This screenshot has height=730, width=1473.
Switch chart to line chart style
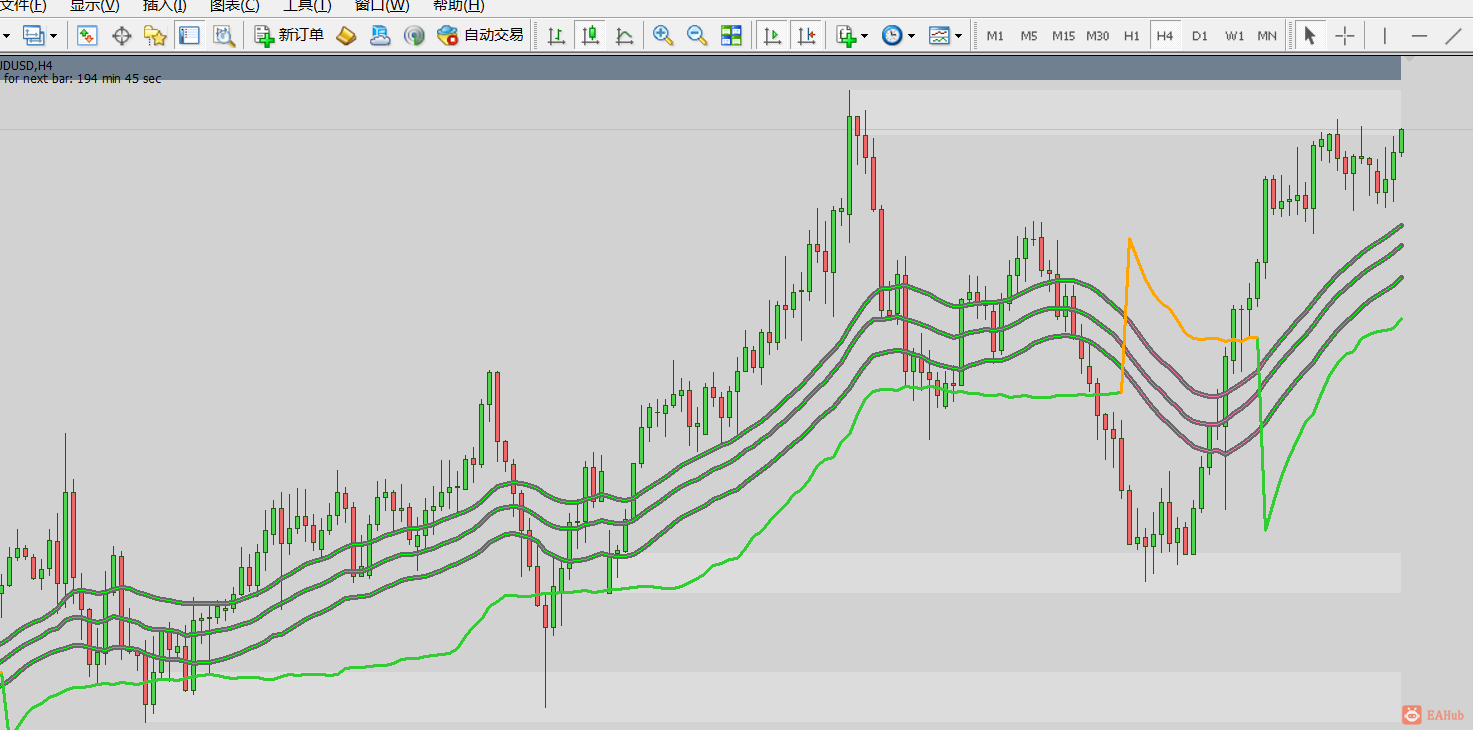(625, 36)
